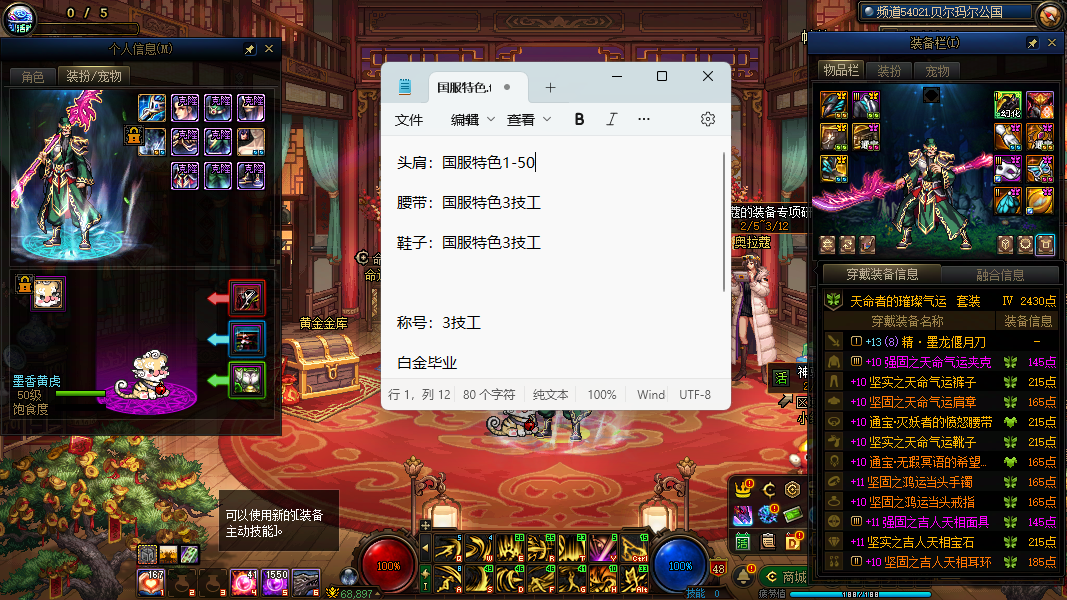The width and height of the screenshot is (1067, 600).
Task: Click the 墨香黄虎 pet portrait icon
Action: [47, 293]
